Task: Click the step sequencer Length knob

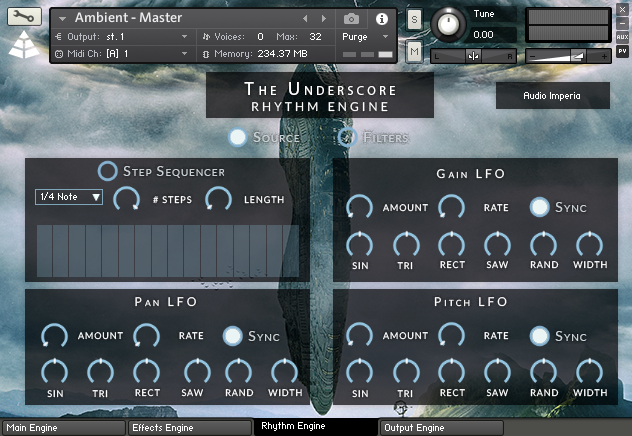Action: coord(218,199)
